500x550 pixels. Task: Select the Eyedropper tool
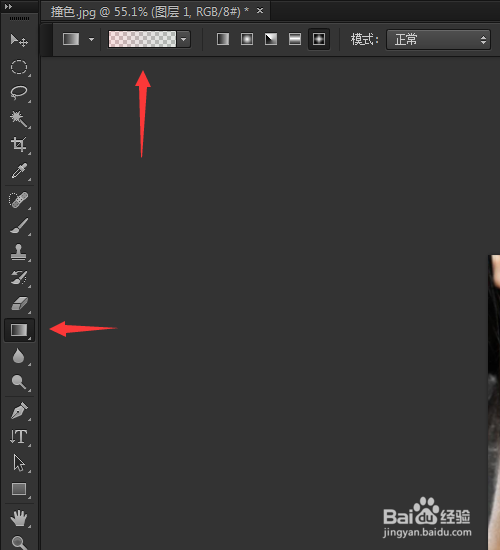(x=19, y=171)
